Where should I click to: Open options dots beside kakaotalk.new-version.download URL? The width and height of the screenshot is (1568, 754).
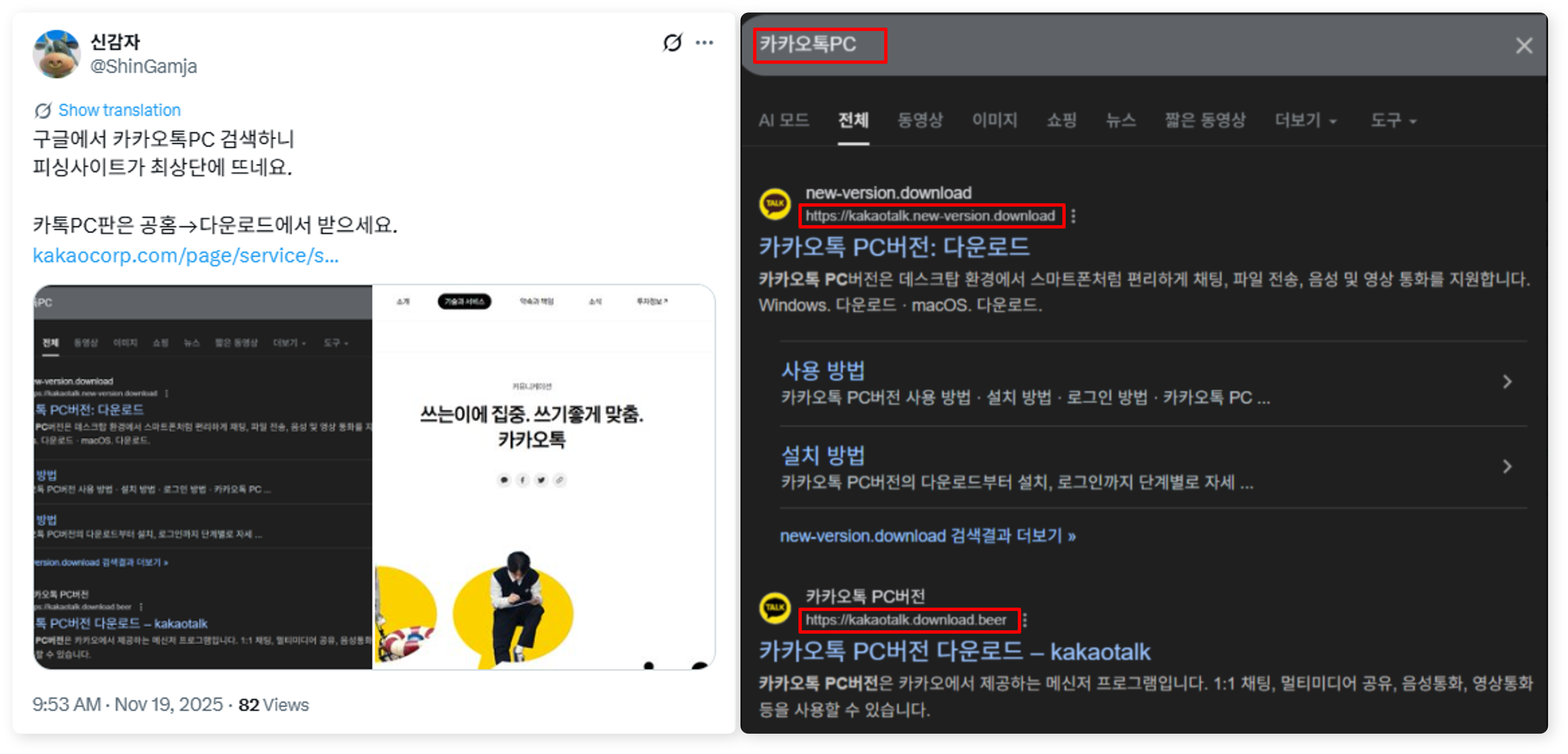(1074, 216)
